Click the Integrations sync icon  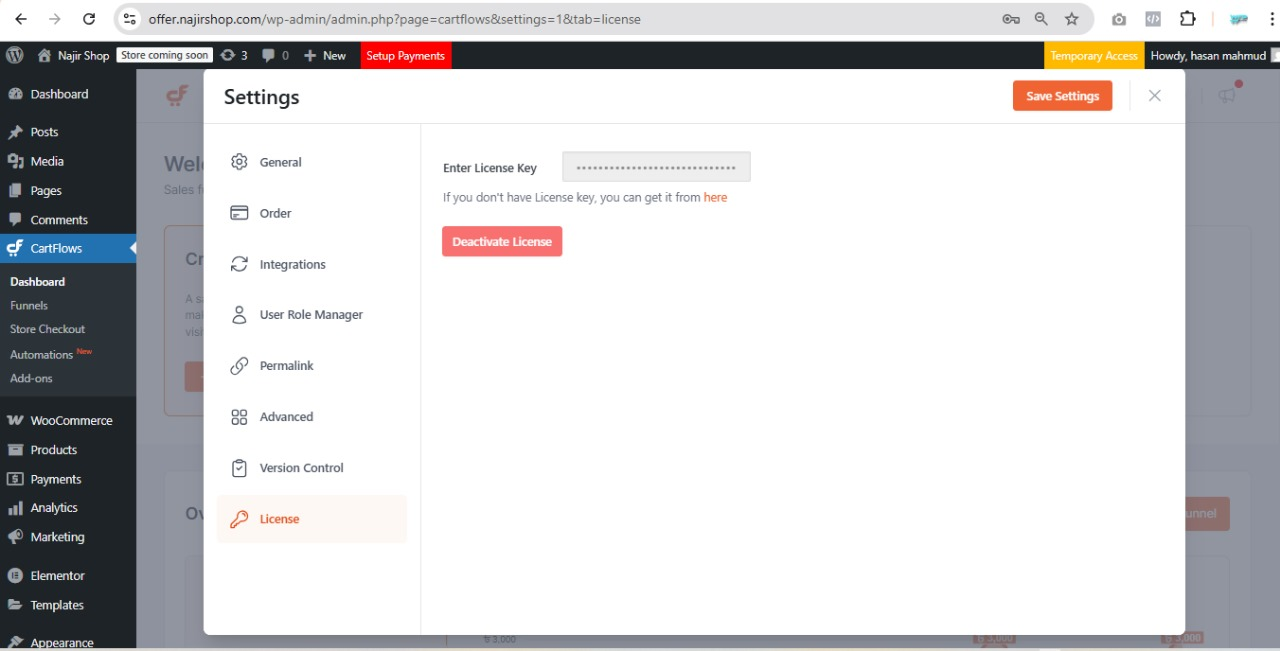coord(239,264)
